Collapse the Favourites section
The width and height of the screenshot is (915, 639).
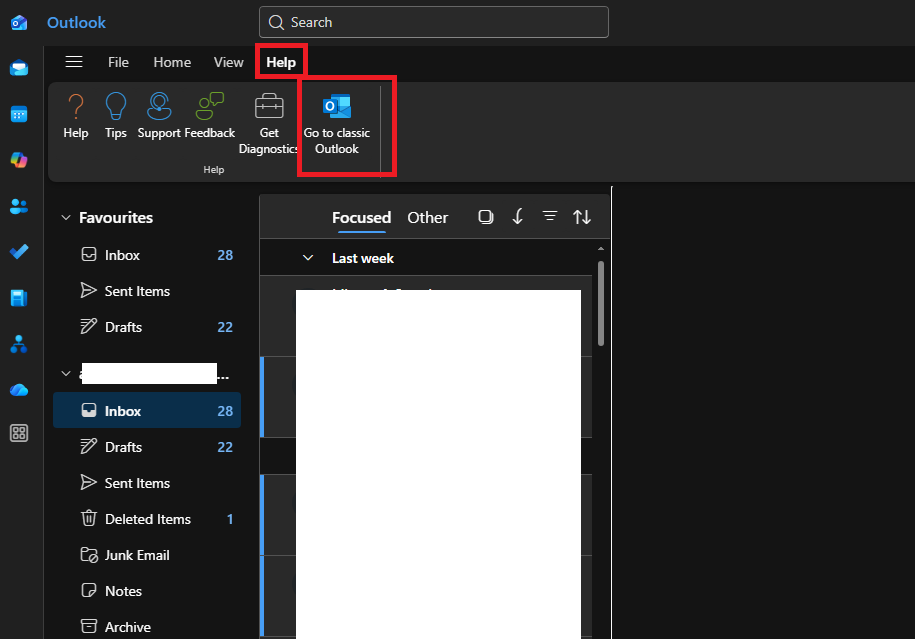[x=66, y=218]
